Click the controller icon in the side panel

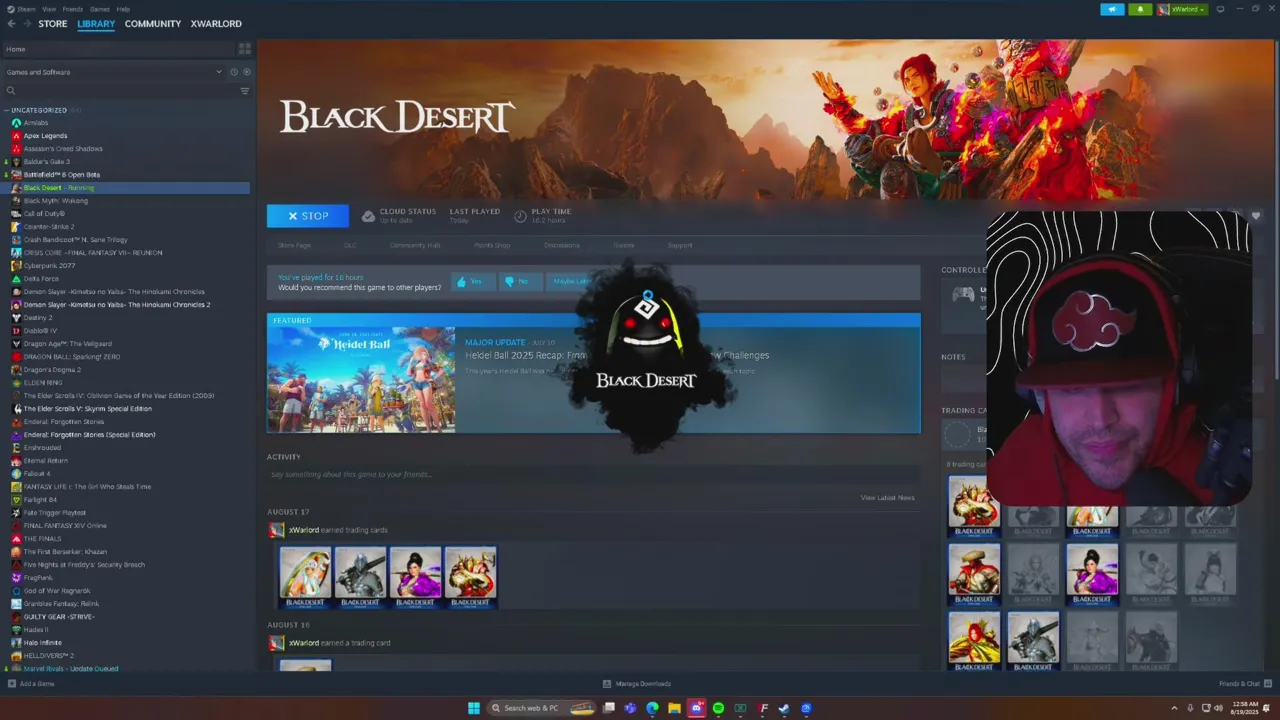(x=963, y=294)
